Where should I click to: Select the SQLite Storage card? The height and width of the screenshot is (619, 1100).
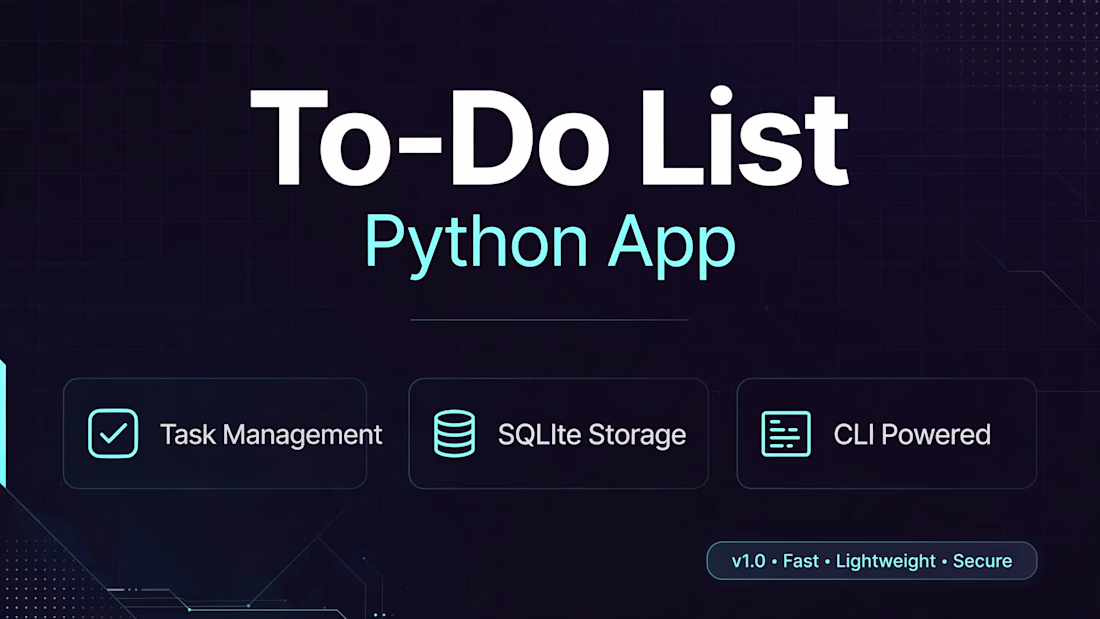pyautogui.click(x=558, y=434)
